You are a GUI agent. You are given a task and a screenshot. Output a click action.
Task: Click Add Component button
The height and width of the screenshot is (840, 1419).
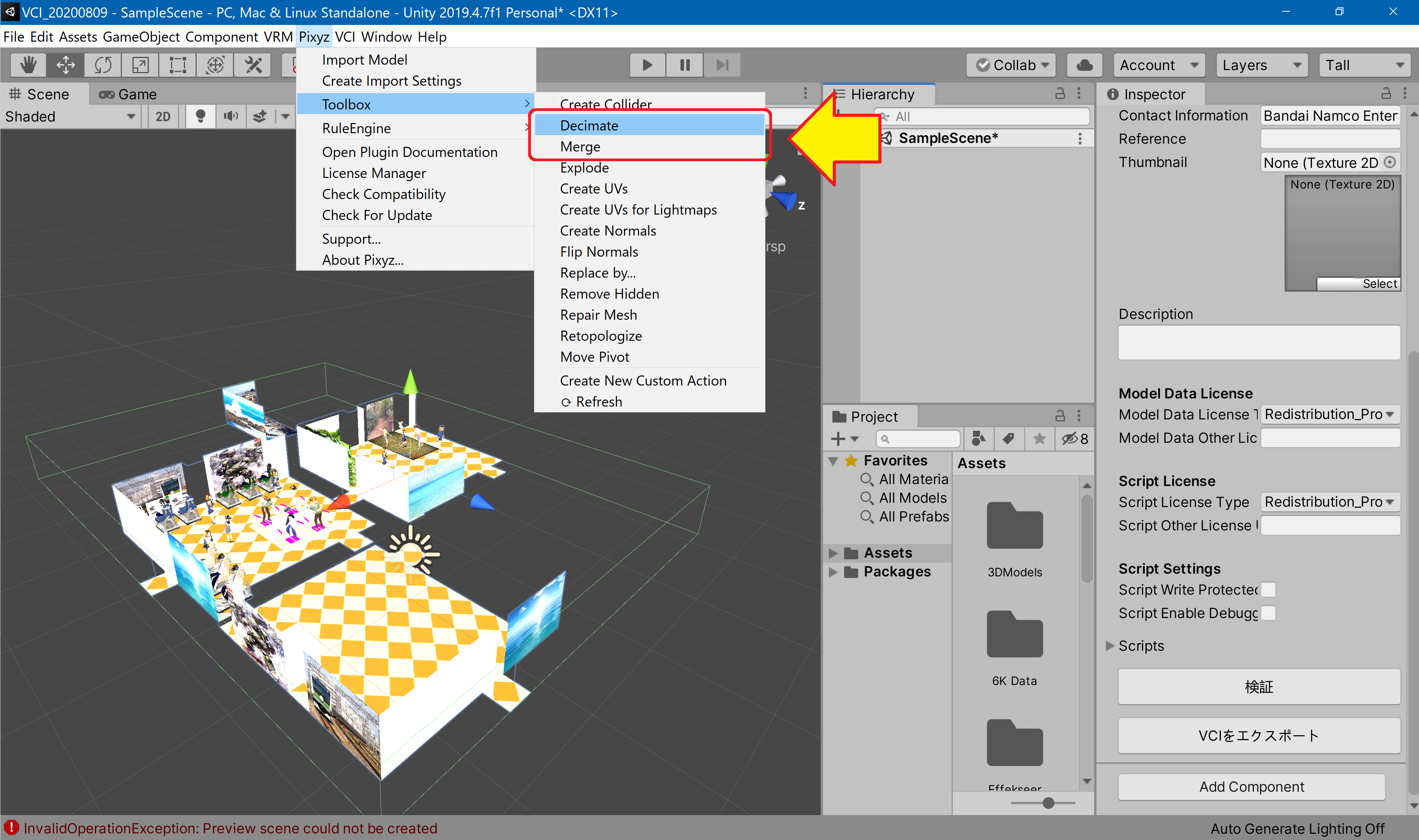pos(1252,786)
